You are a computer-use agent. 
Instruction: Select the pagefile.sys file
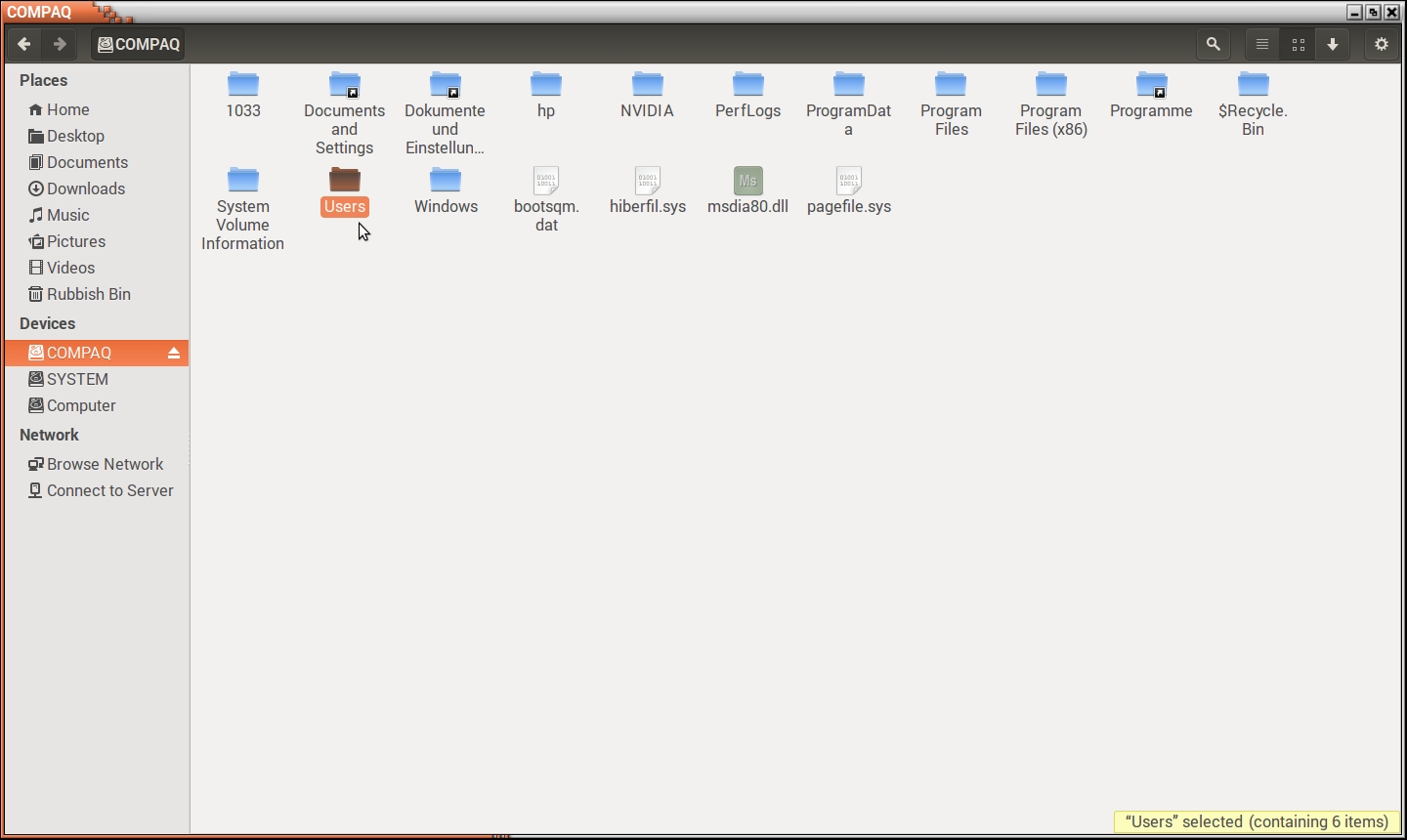849,181
